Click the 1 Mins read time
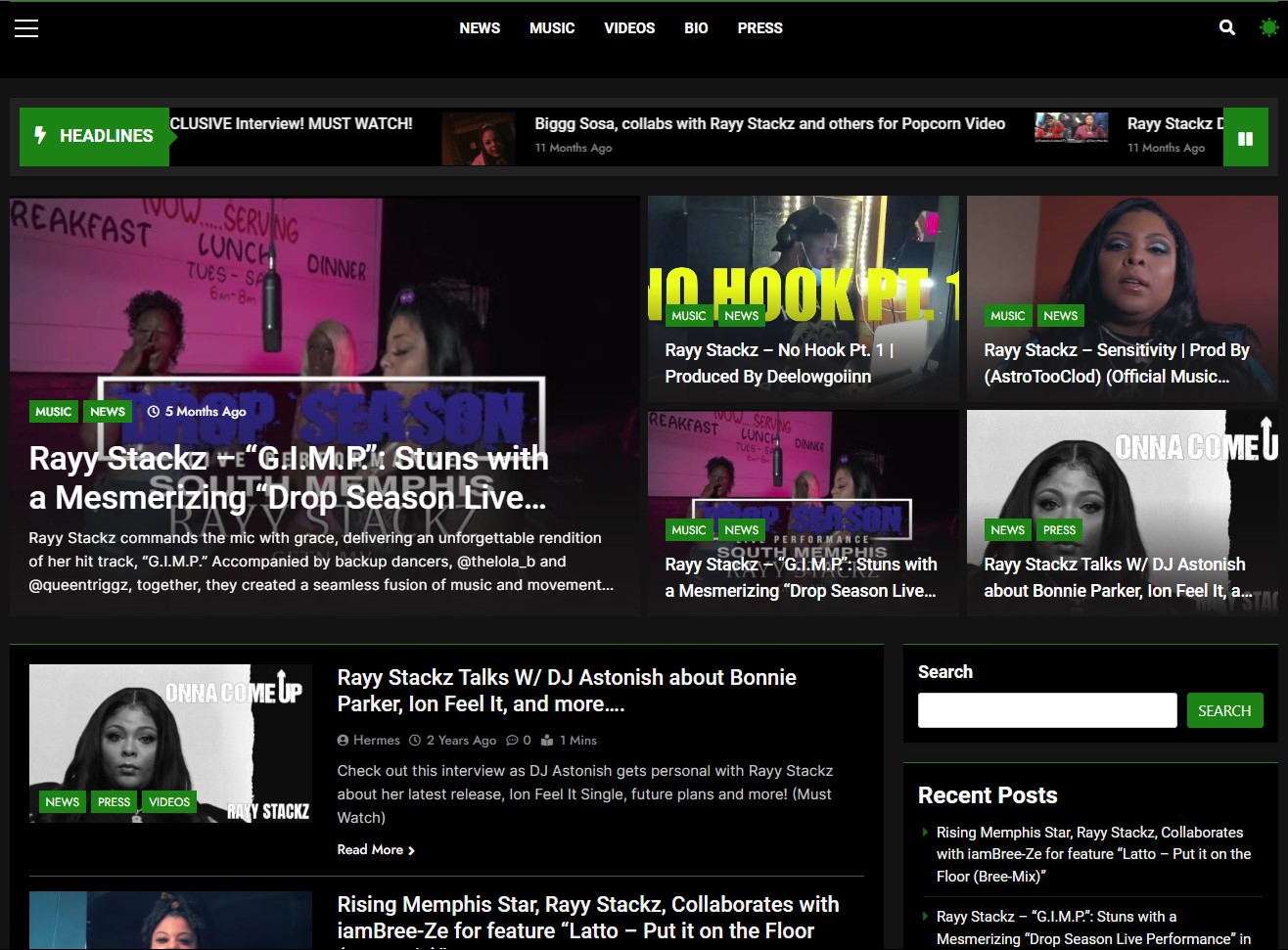 570,741
